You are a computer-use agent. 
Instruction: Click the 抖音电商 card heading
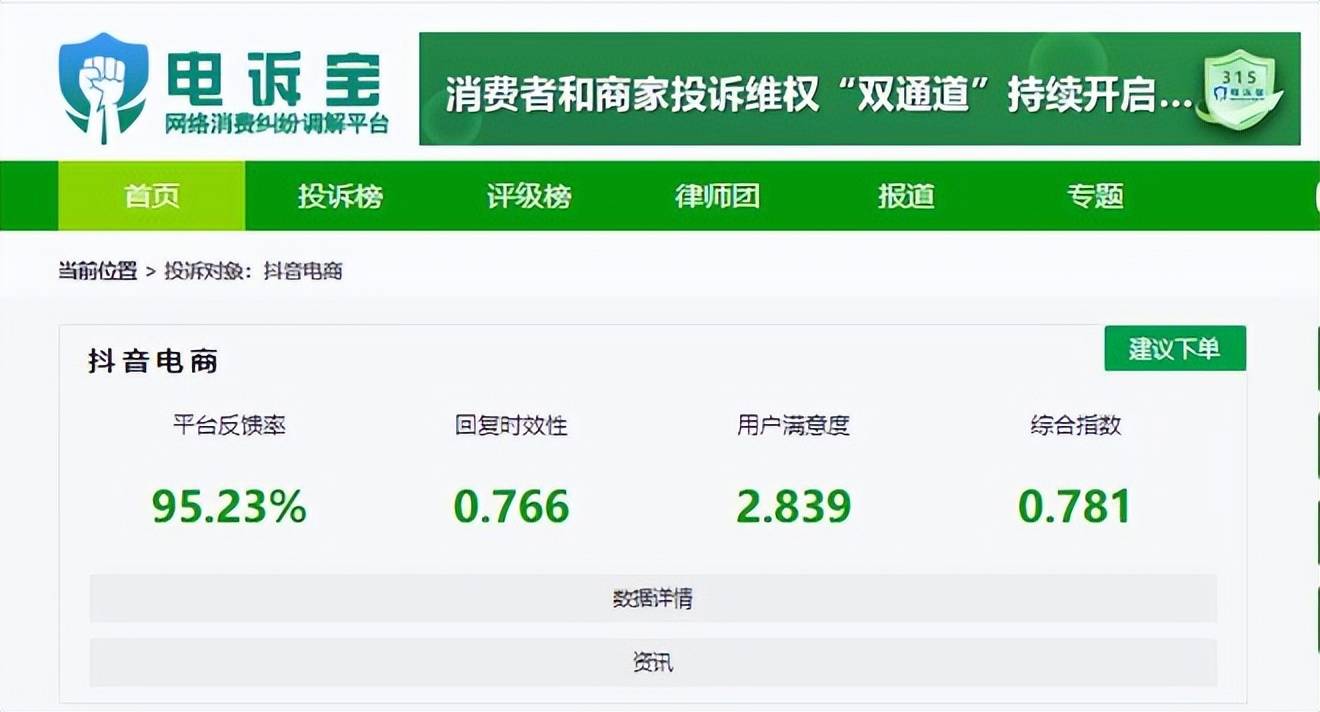coord(153,362)
